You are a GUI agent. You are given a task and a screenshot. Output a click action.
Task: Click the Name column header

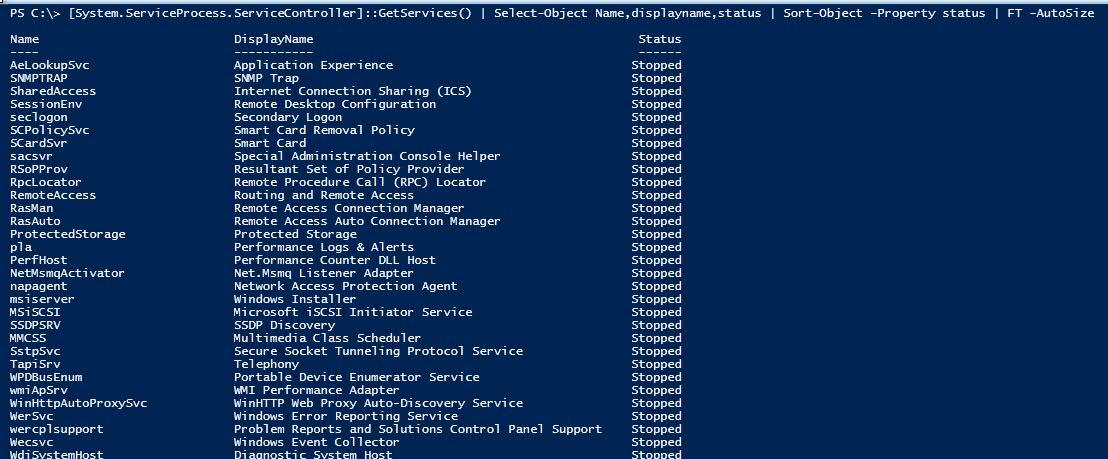25,39
